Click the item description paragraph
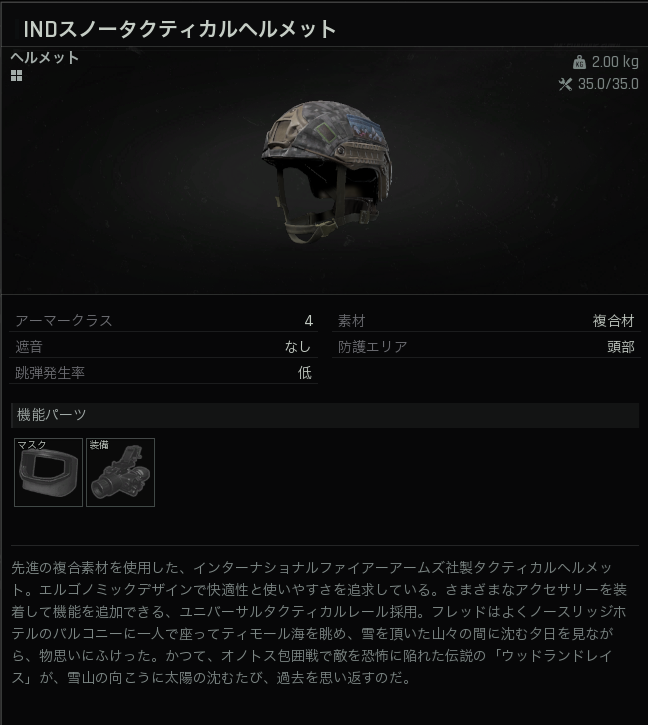This screenshot has height=725, width=648. pyautogui.click(x=319, y=622)
